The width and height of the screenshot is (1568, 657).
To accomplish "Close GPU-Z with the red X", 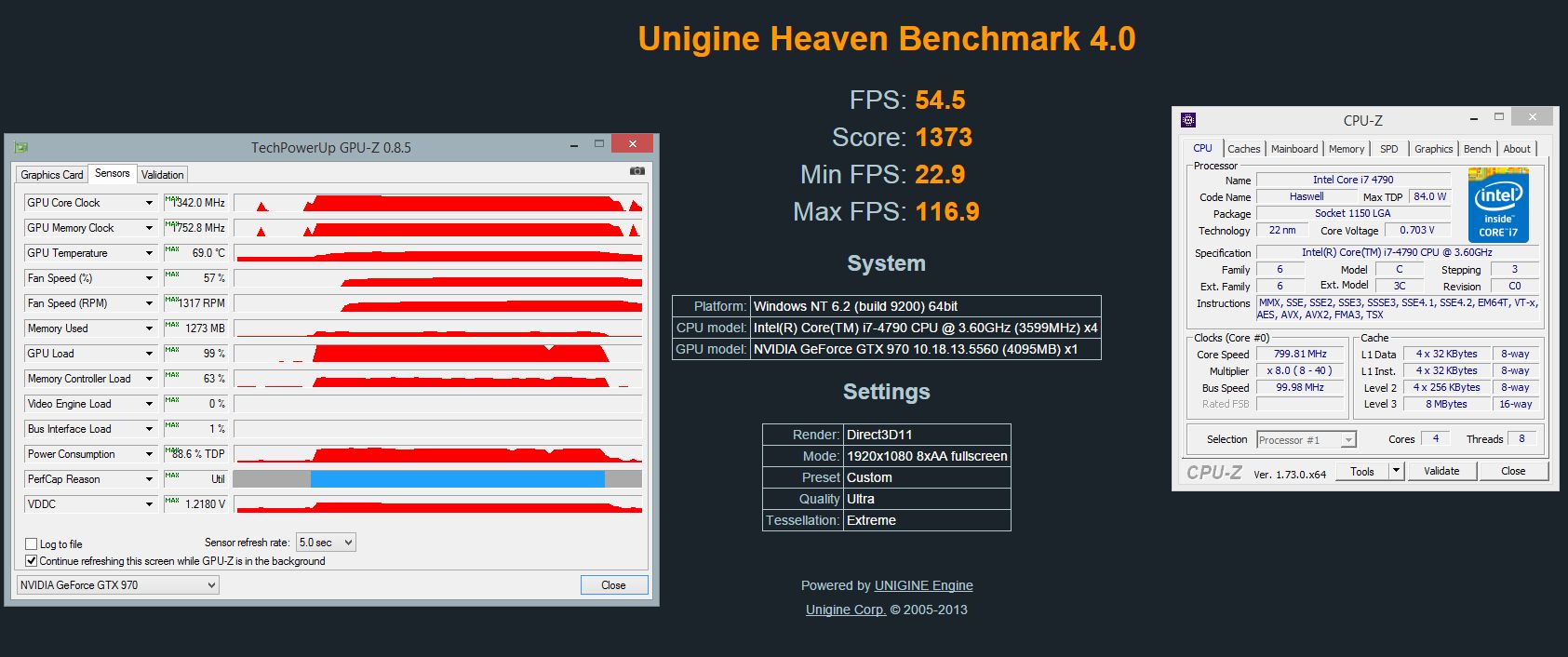I will (x=633, y=143).
